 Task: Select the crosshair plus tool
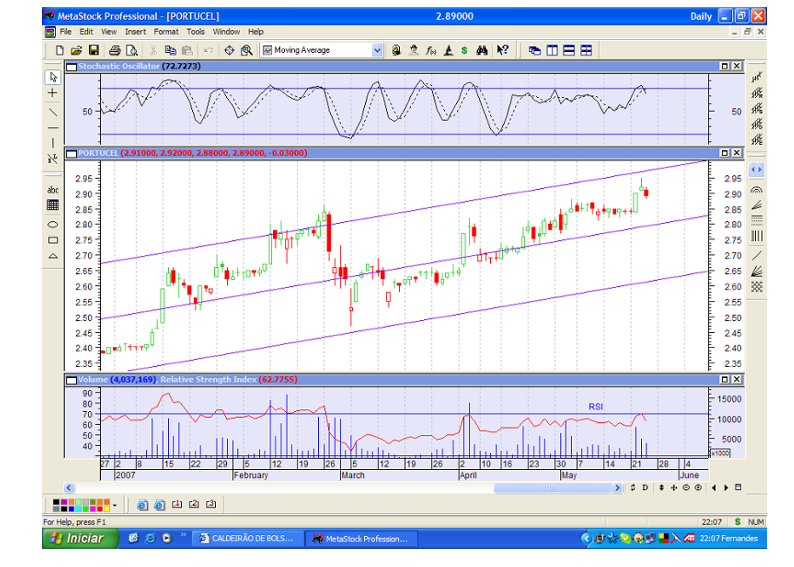click(x=53, y=93)
